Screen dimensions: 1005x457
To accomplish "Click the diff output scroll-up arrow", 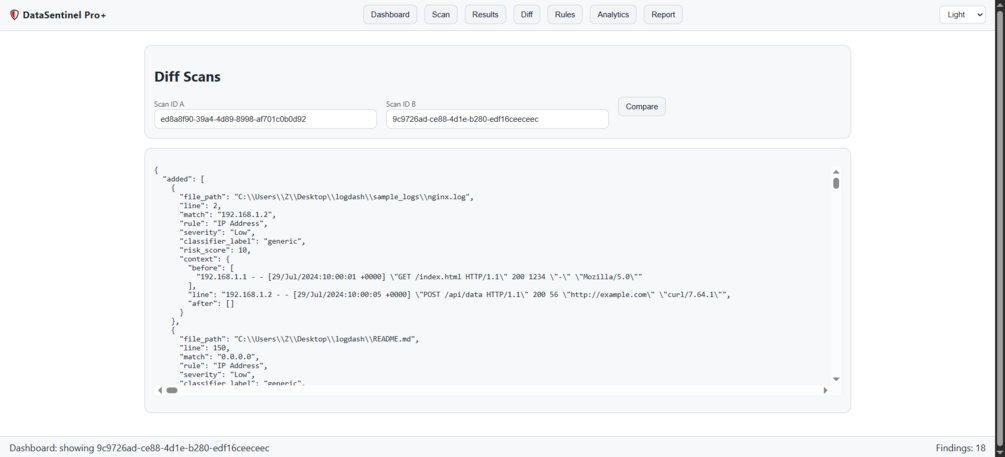I will (836, 172).
